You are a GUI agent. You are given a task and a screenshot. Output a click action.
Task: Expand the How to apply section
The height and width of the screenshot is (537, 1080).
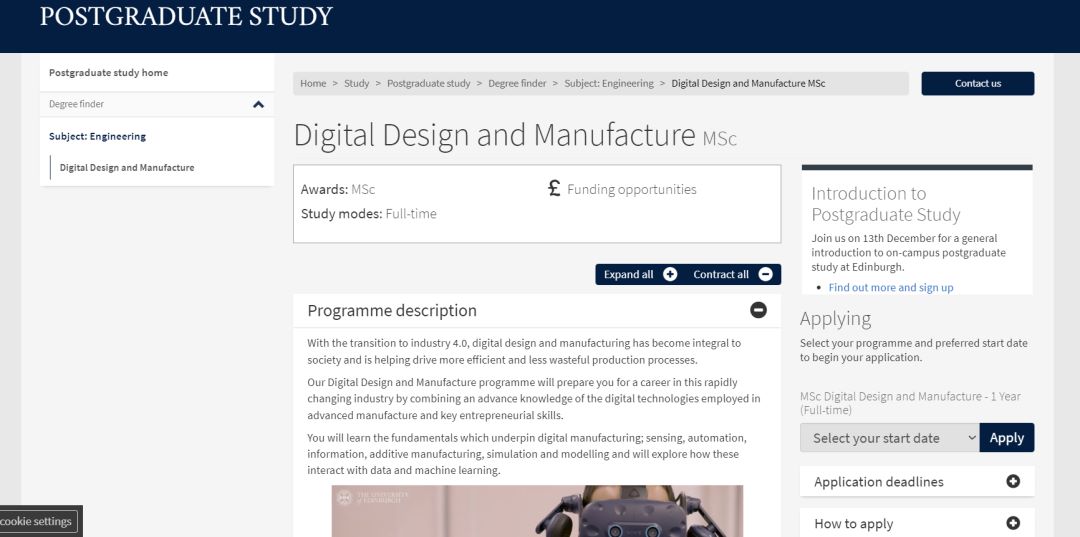(854, 523)
